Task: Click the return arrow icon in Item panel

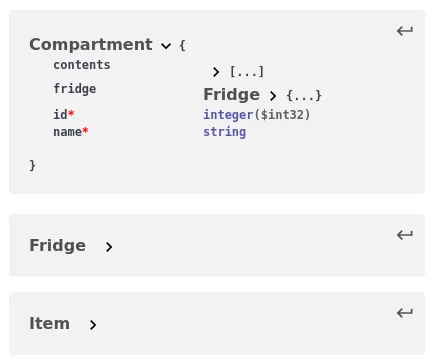Action: [405, 313]
